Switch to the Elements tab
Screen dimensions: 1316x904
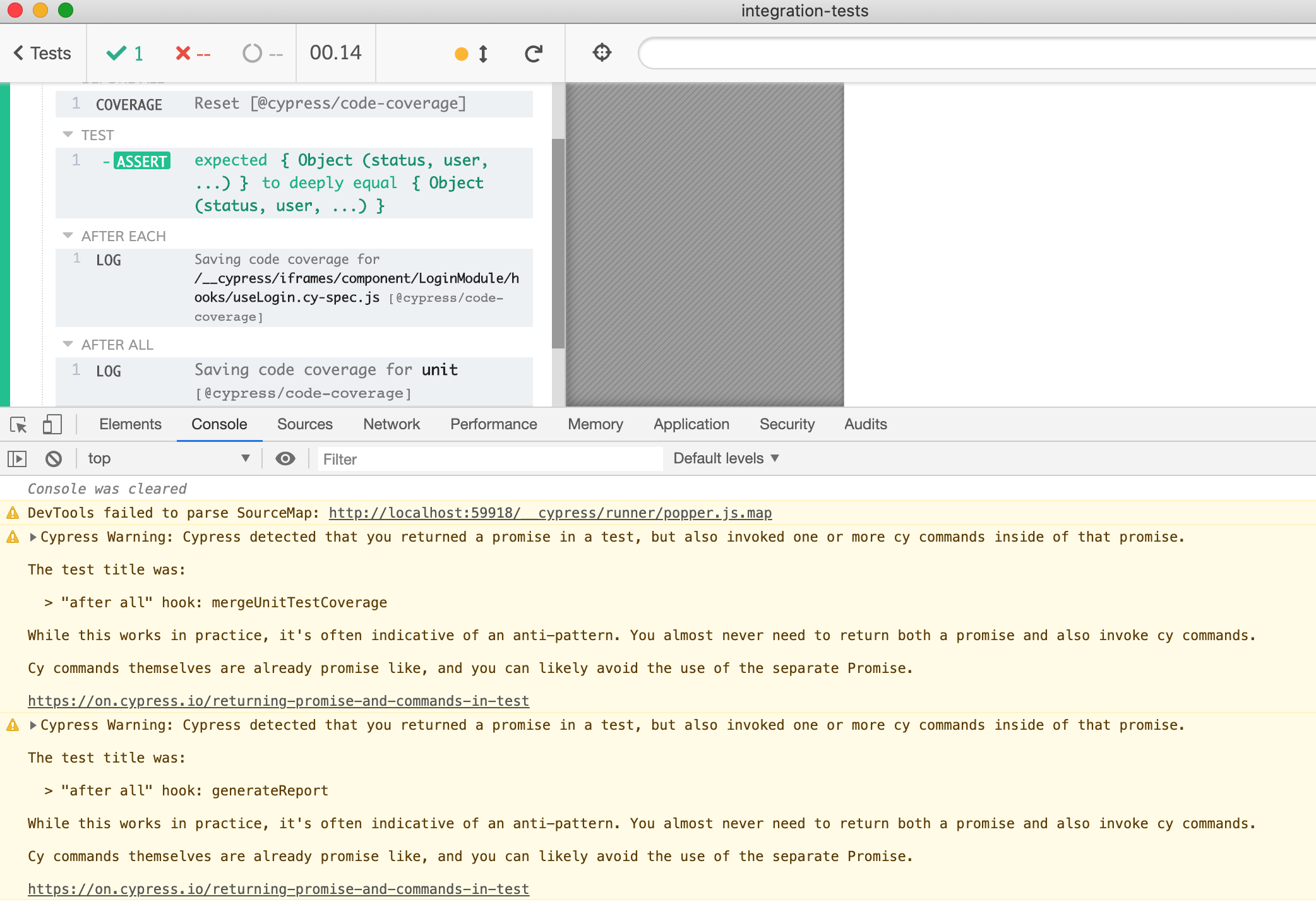(130, 424)
